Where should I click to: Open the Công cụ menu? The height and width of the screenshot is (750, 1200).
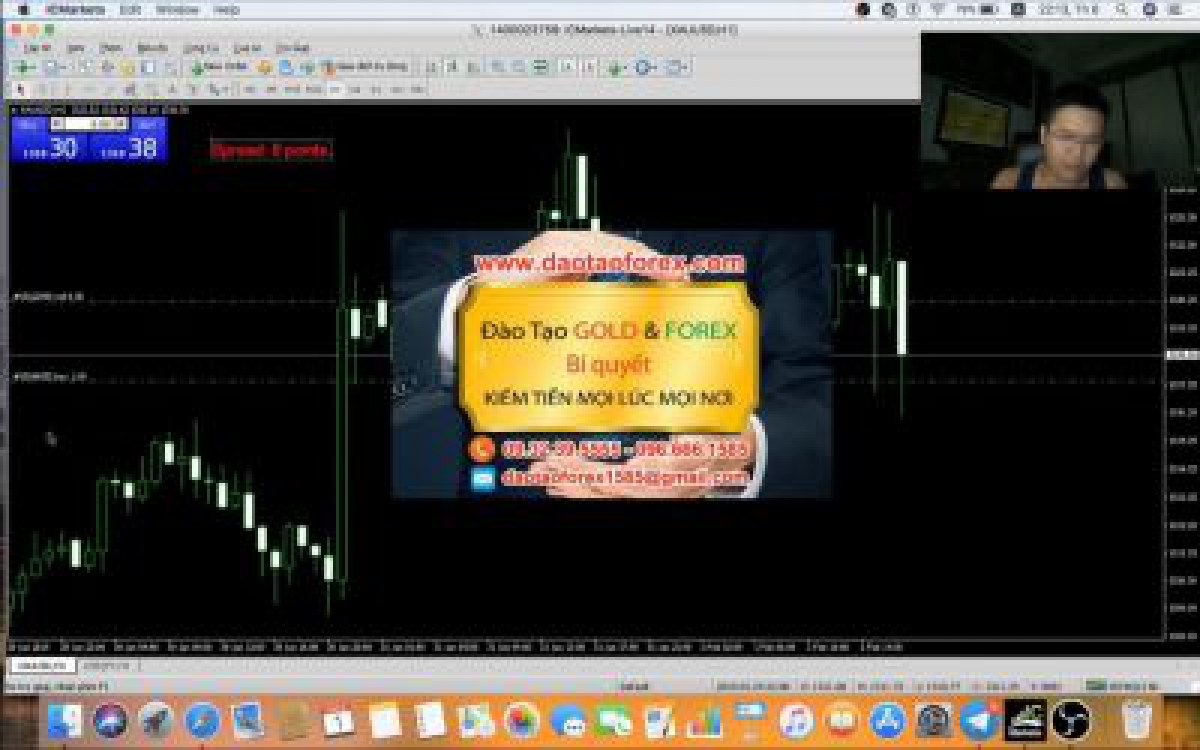click(200, 48)
